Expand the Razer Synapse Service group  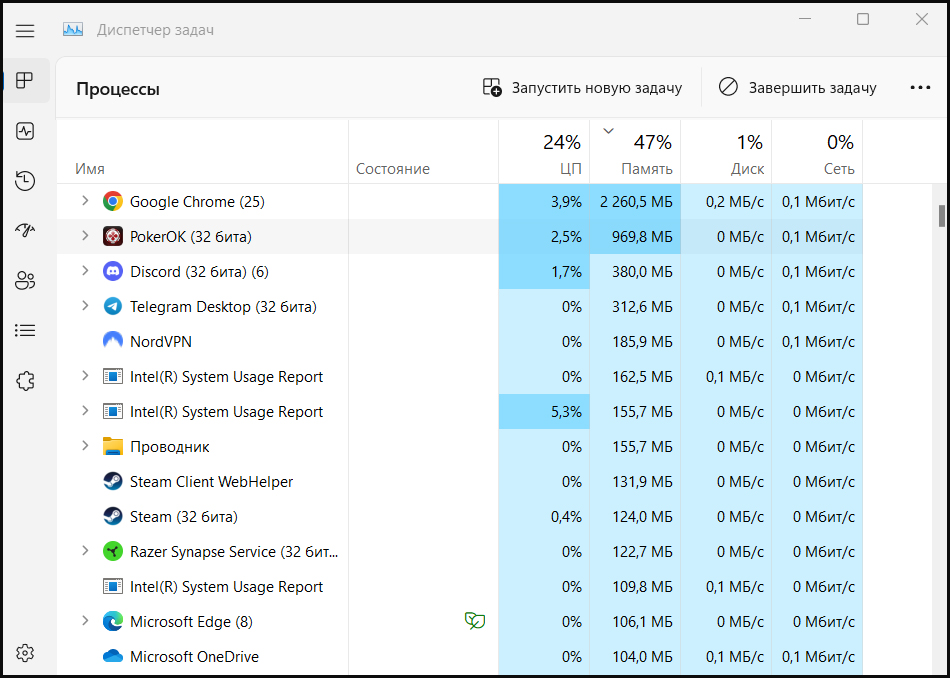[85, 551]
